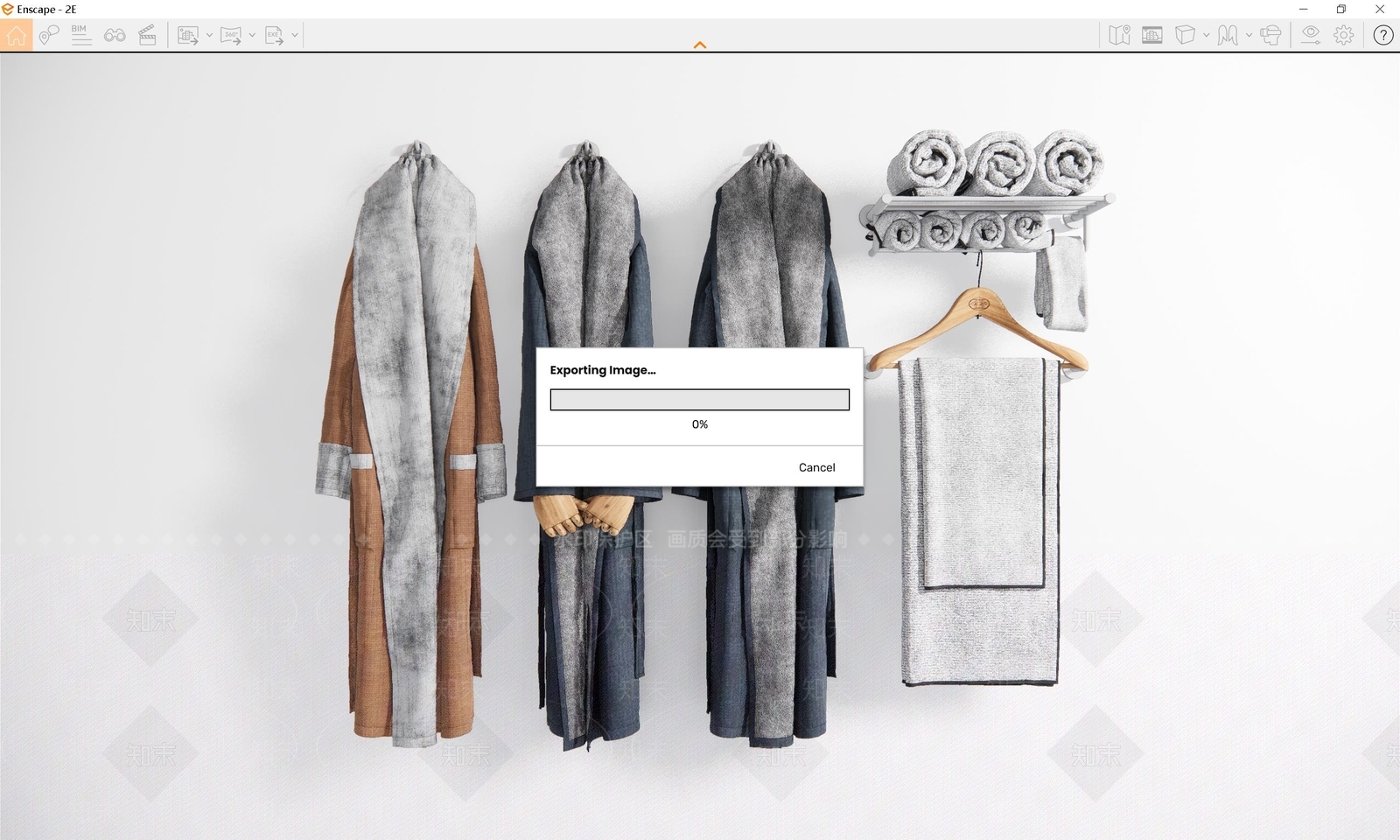This screenshot has height=840, width=1400.
Task: Expand the cube rendering style dropdown
Action: click(1206, 36)
